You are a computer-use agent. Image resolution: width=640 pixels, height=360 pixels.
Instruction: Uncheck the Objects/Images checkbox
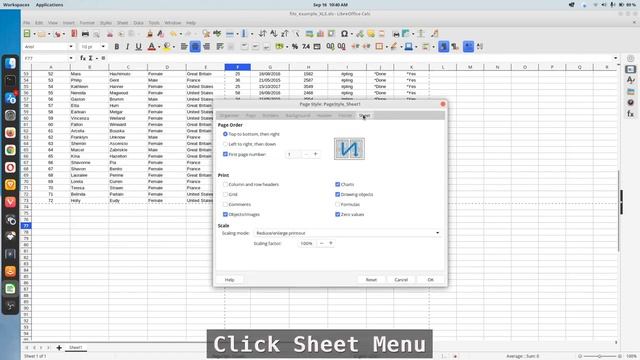(x=225, y=214)
